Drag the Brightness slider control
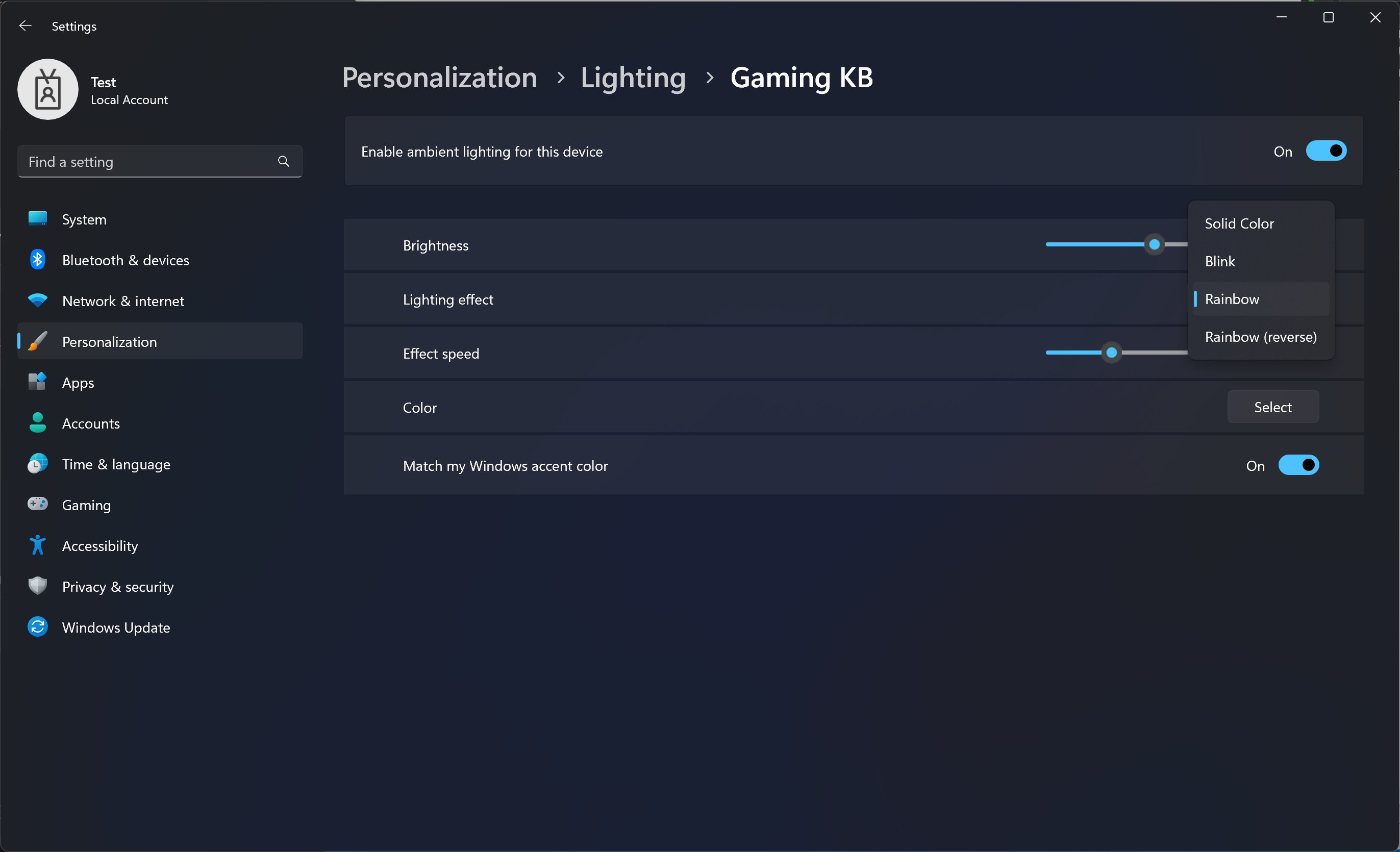 point(1154,245)
